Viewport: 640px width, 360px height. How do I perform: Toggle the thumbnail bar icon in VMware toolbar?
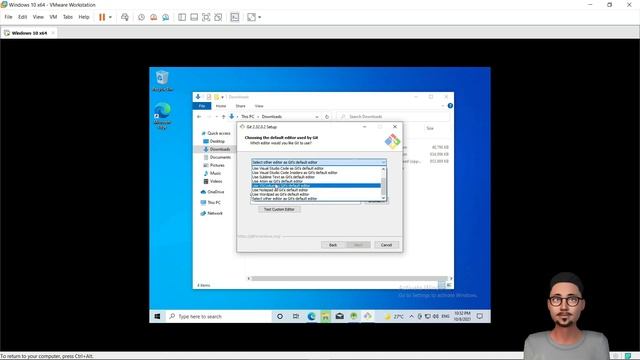pyautogui.click(x=194, y=17)
